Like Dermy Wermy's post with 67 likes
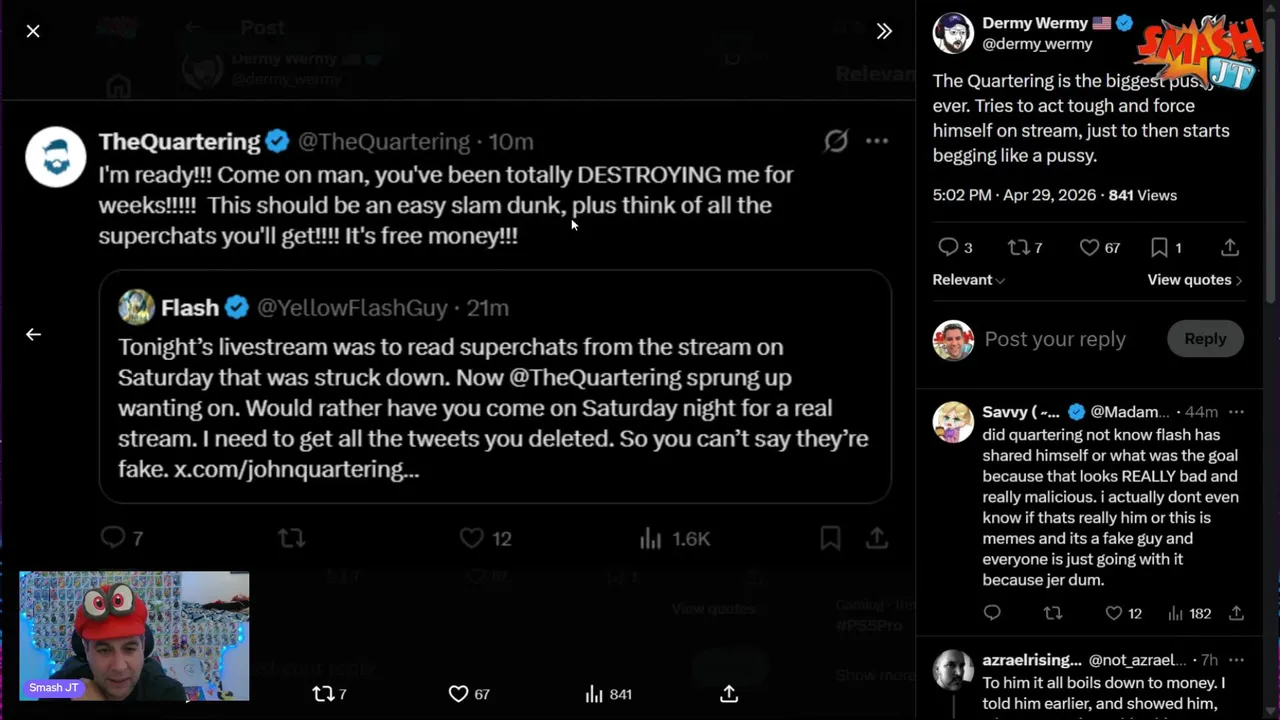The width and height of the screenshot is (1280, 720). [x=1089, y=247]
